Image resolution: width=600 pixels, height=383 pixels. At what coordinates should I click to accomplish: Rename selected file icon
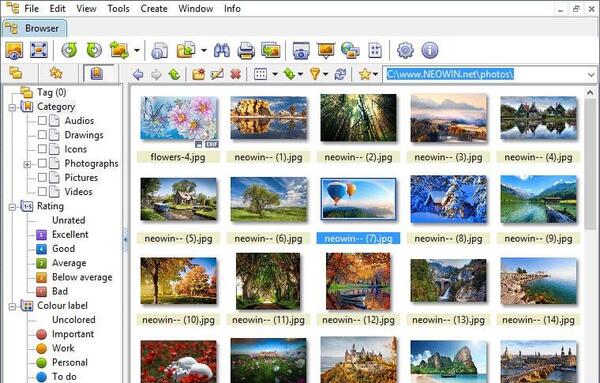(x=217, y=74)
